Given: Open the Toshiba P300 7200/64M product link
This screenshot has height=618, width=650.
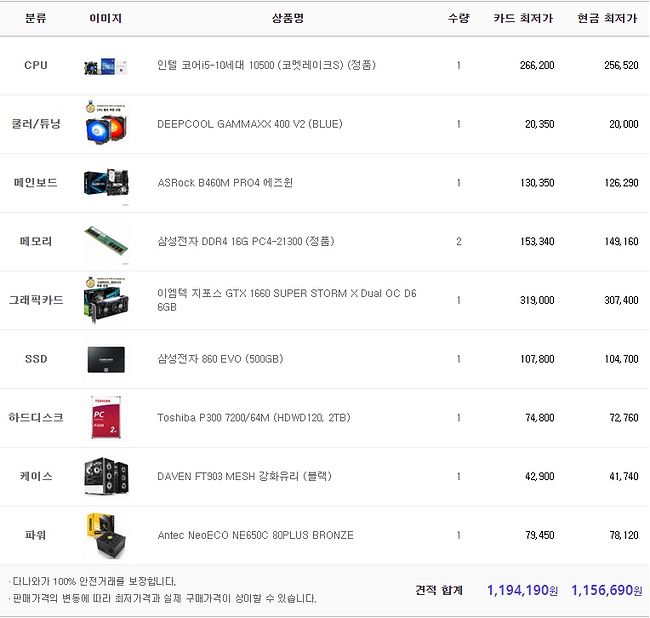Looking at the screenshot, I should [x=254, y=417].
